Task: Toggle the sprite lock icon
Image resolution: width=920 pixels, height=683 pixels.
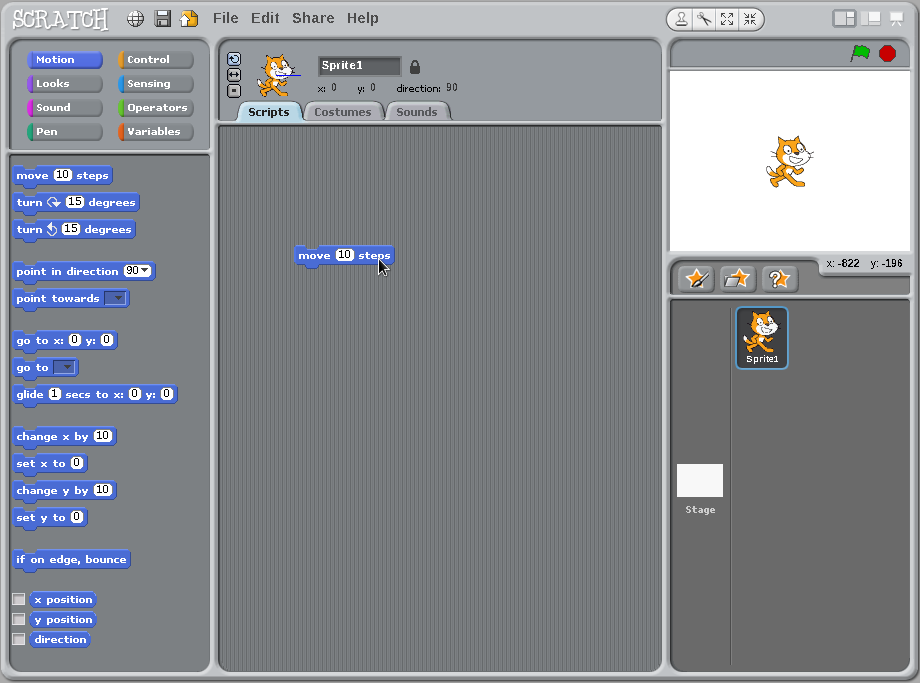Action: [415, 67]
